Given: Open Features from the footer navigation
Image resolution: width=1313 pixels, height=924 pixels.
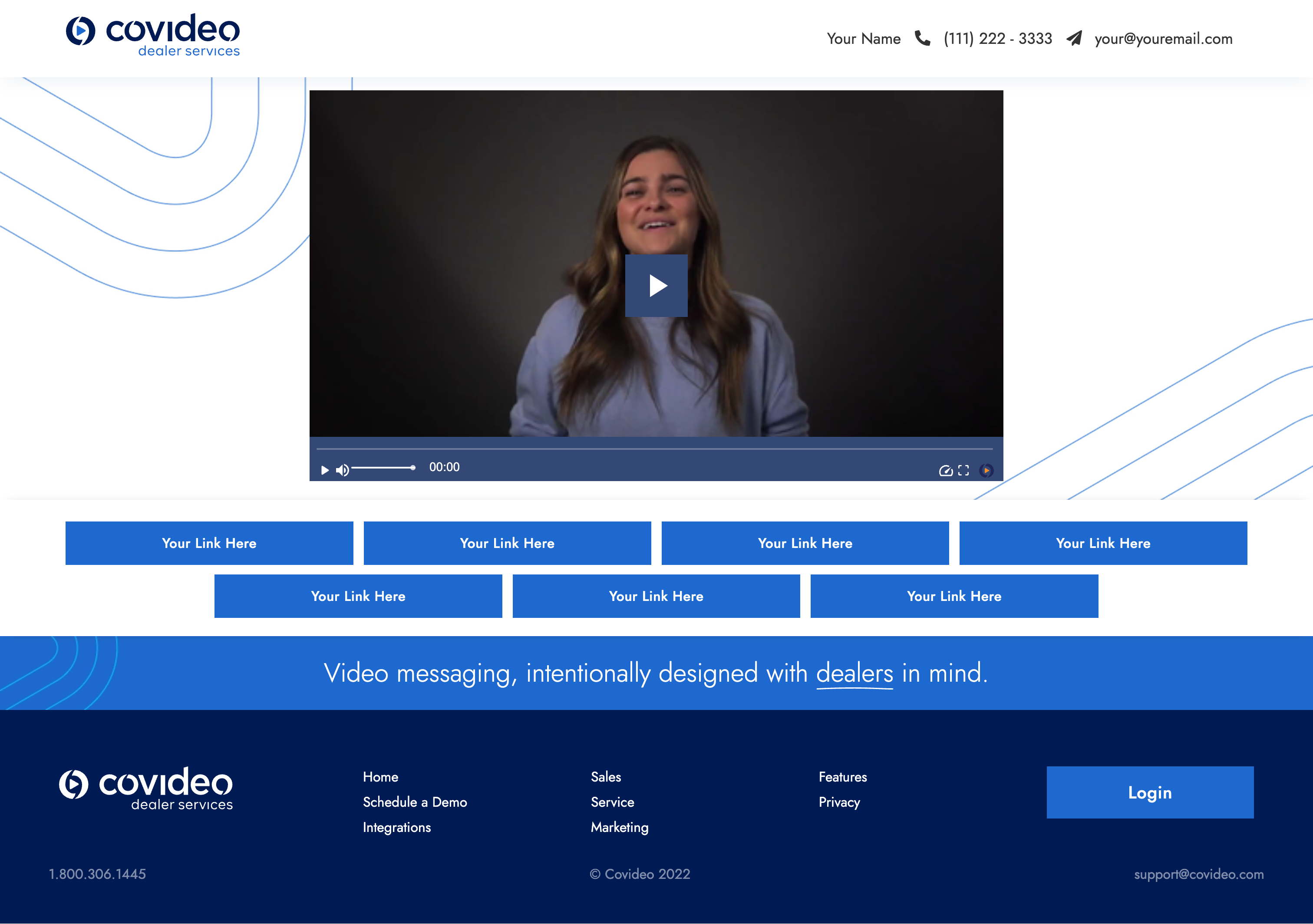Looking at the screenshot, I should pos(842,776).
